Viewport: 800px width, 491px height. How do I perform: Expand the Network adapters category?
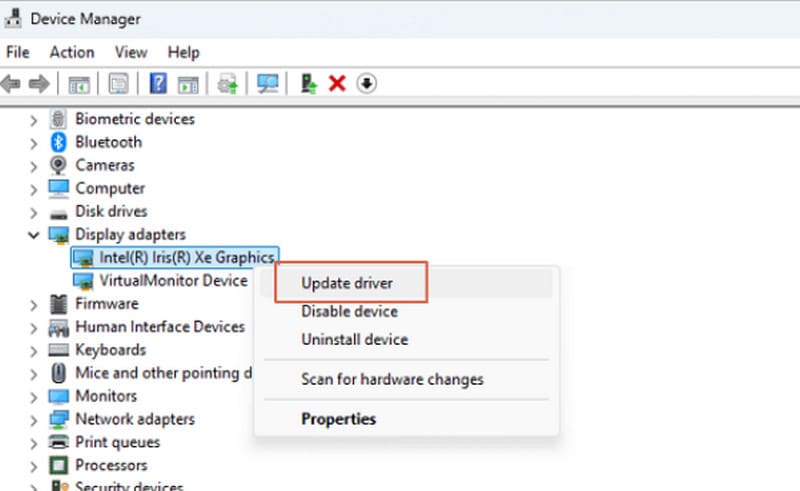pyautogui.click(x=34, y=419)
